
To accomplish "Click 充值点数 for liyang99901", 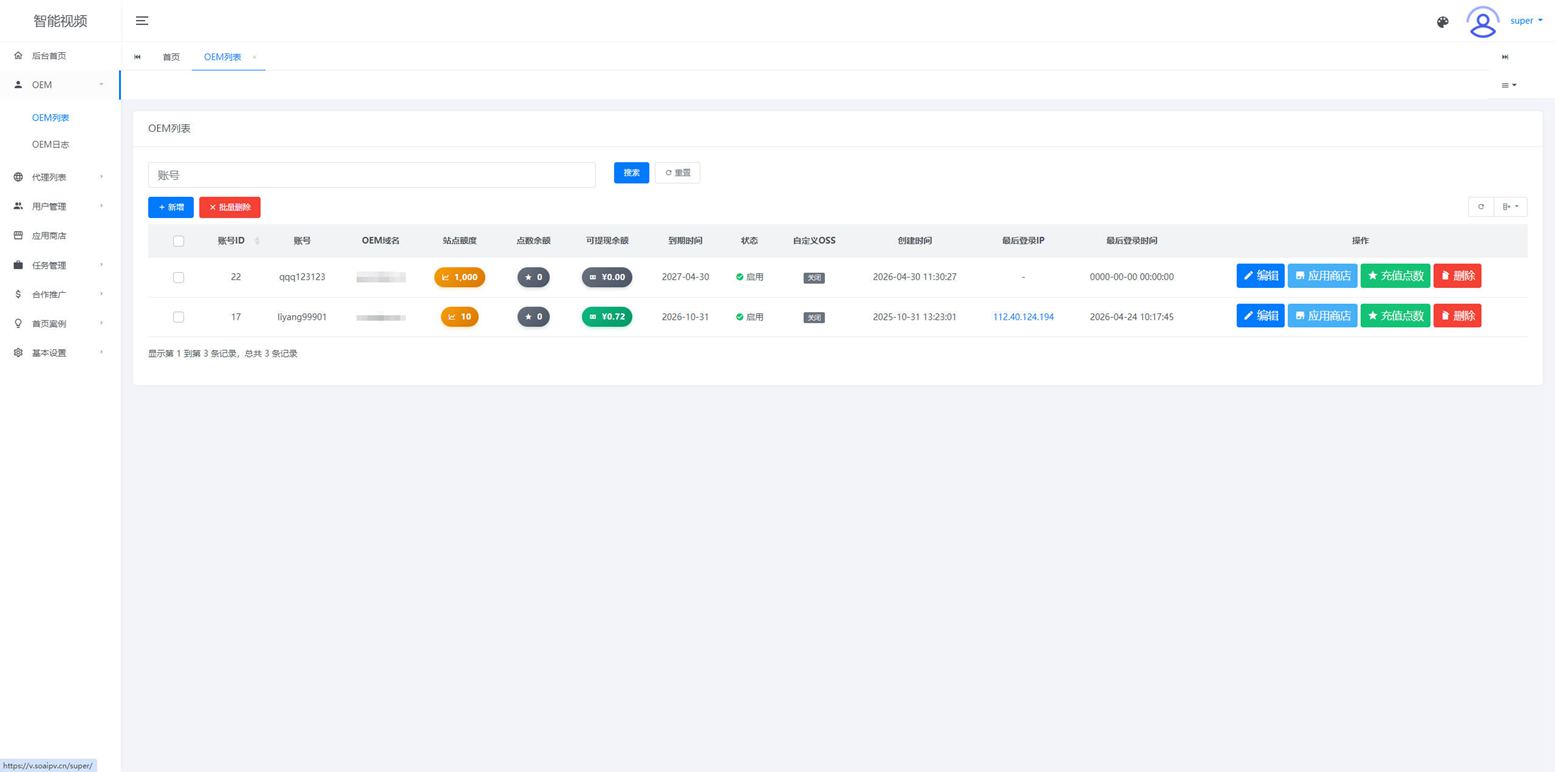I will point(1395,316).
